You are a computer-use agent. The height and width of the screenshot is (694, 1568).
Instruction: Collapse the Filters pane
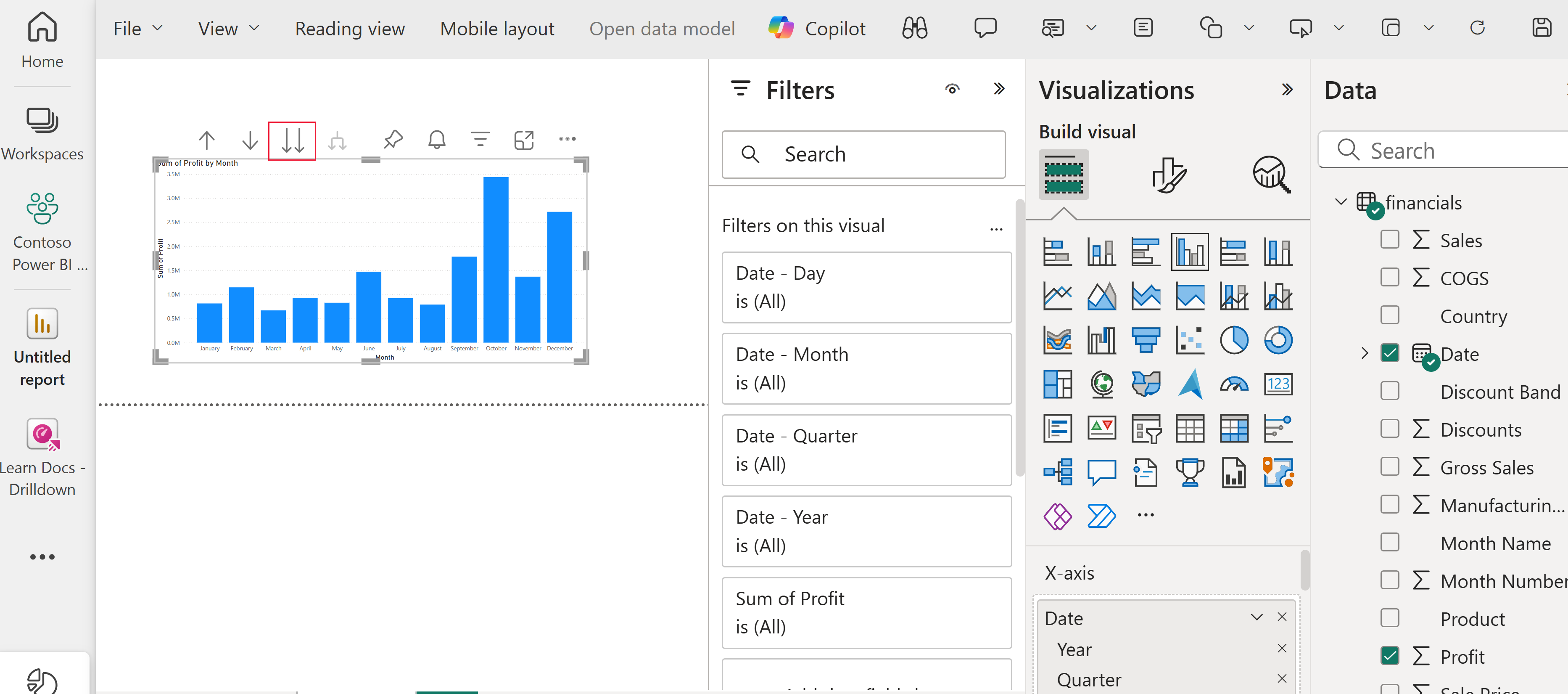pos(999,90)
